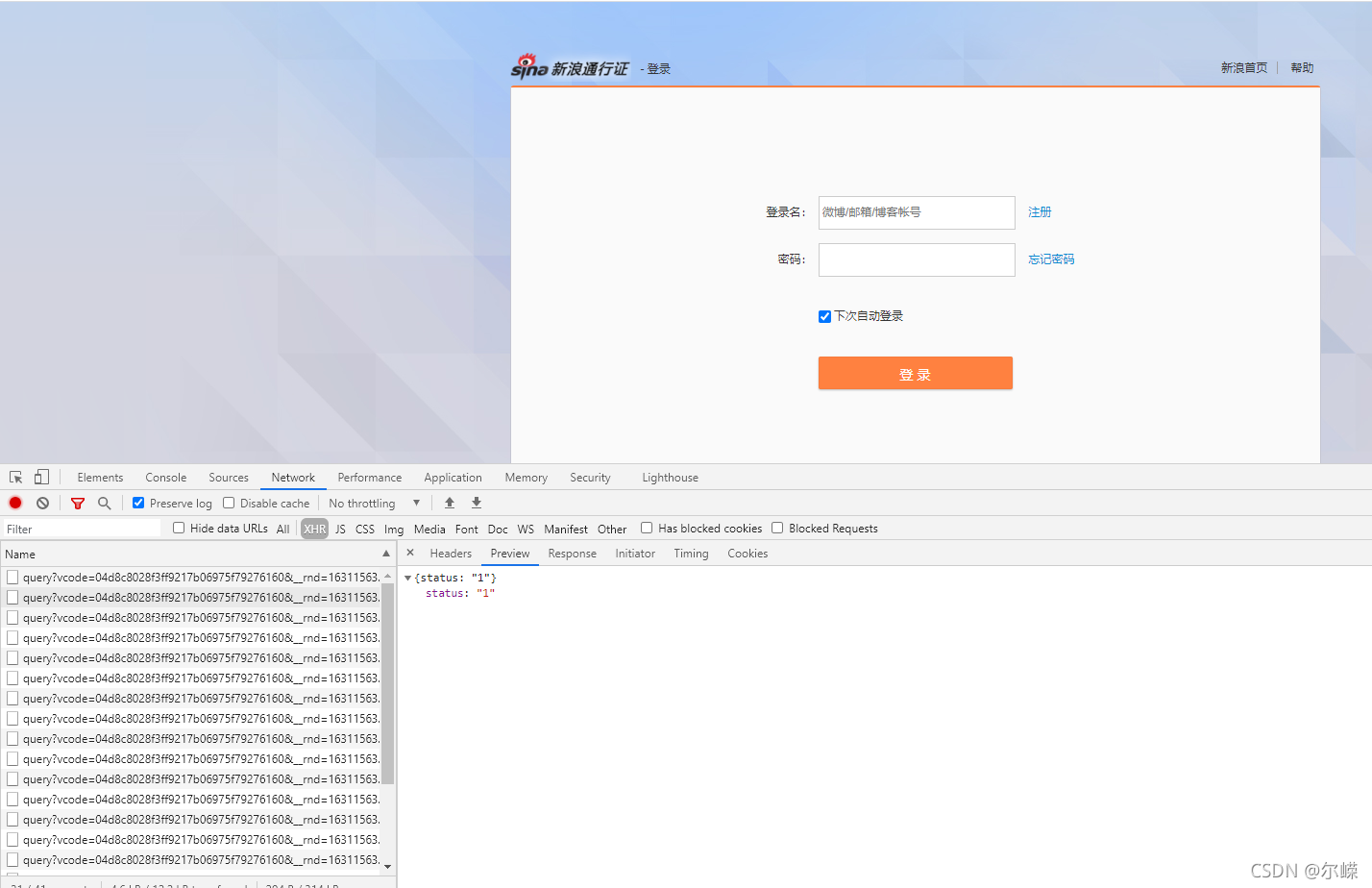Filter requests by Other
Image resolution: width=1372 pixels, height=888 pixels.
[x=612, y=529]
